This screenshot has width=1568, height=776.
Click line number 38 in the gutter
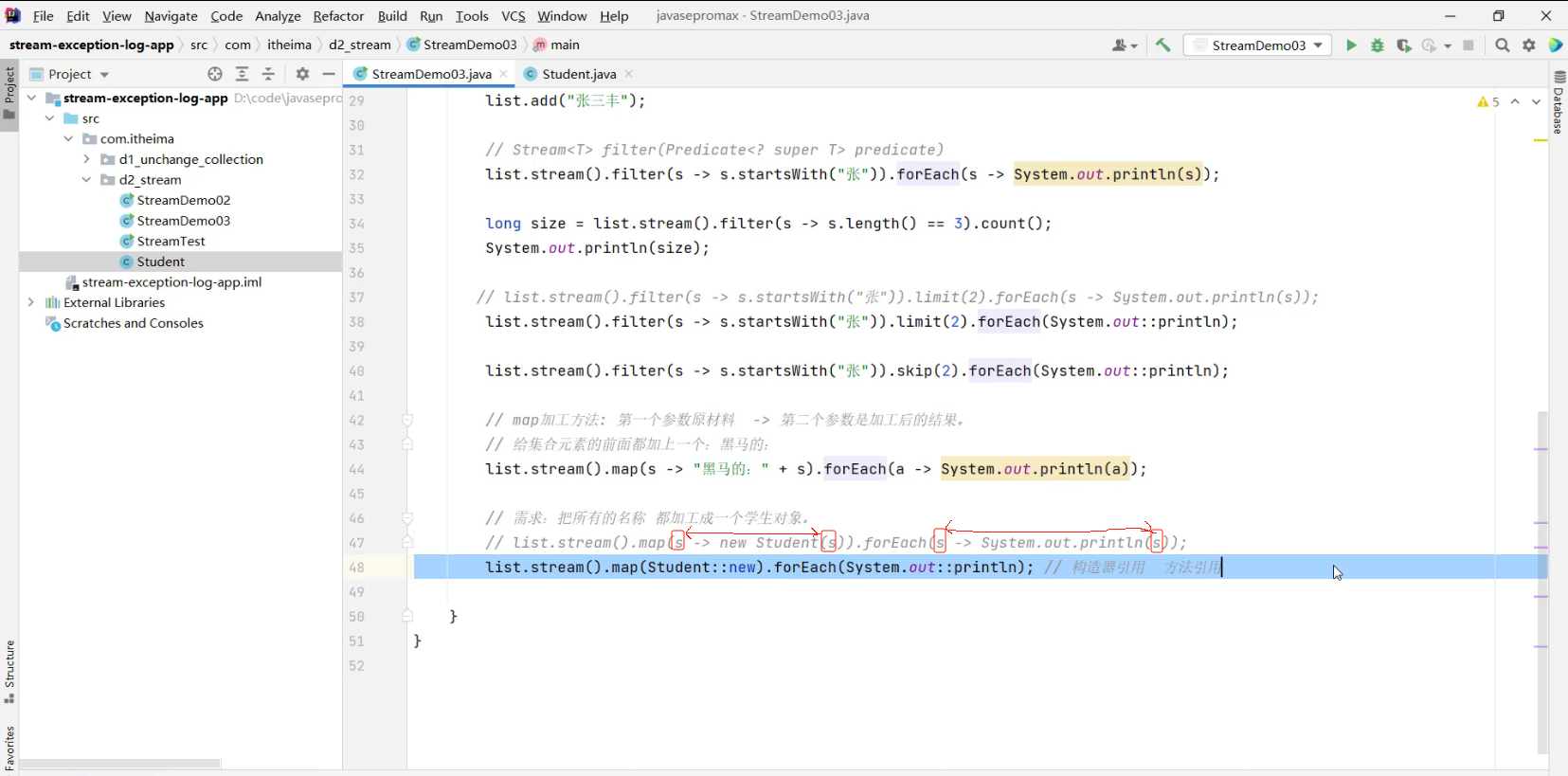356,322
